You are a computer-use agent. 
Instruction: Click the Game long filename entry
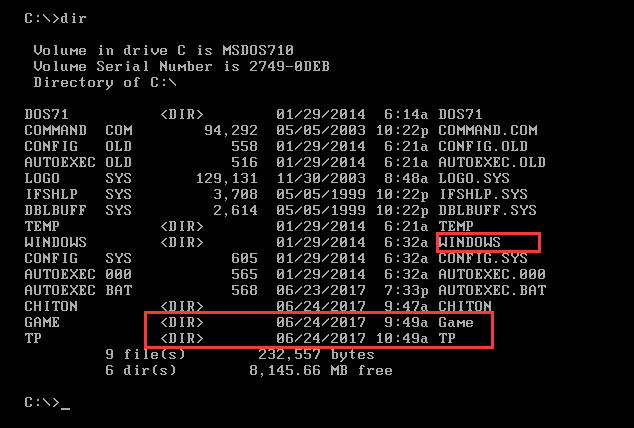[456, 322]
